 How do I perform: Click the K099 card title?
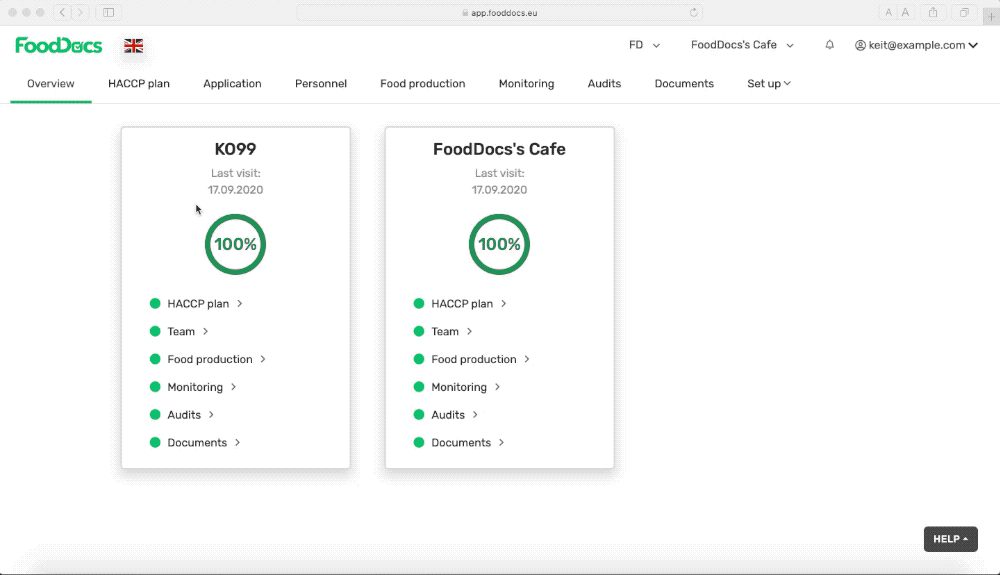[235, 149]
